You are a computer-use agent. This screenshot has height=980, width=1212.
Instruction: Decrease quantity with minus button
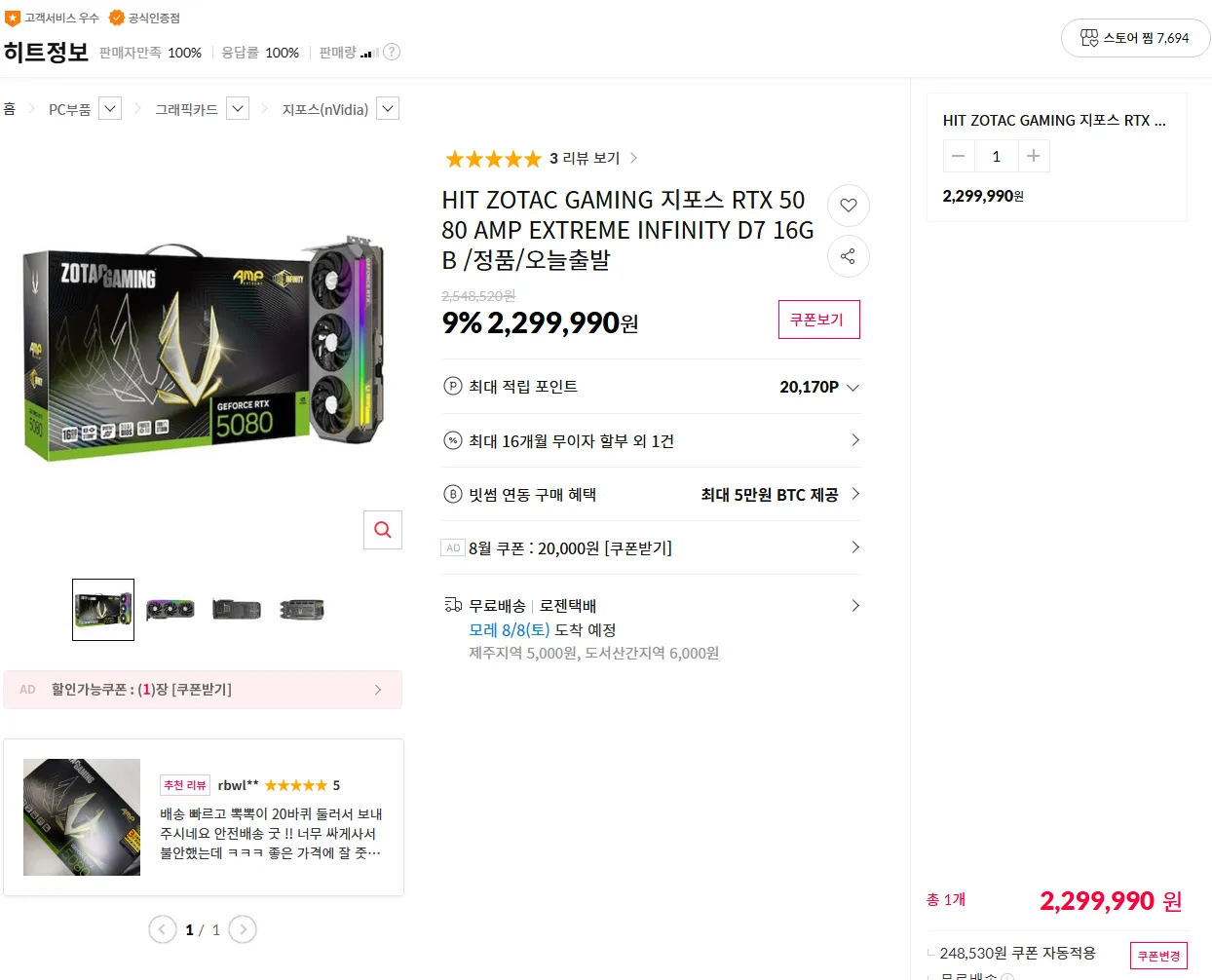click(x=959, y=156)
